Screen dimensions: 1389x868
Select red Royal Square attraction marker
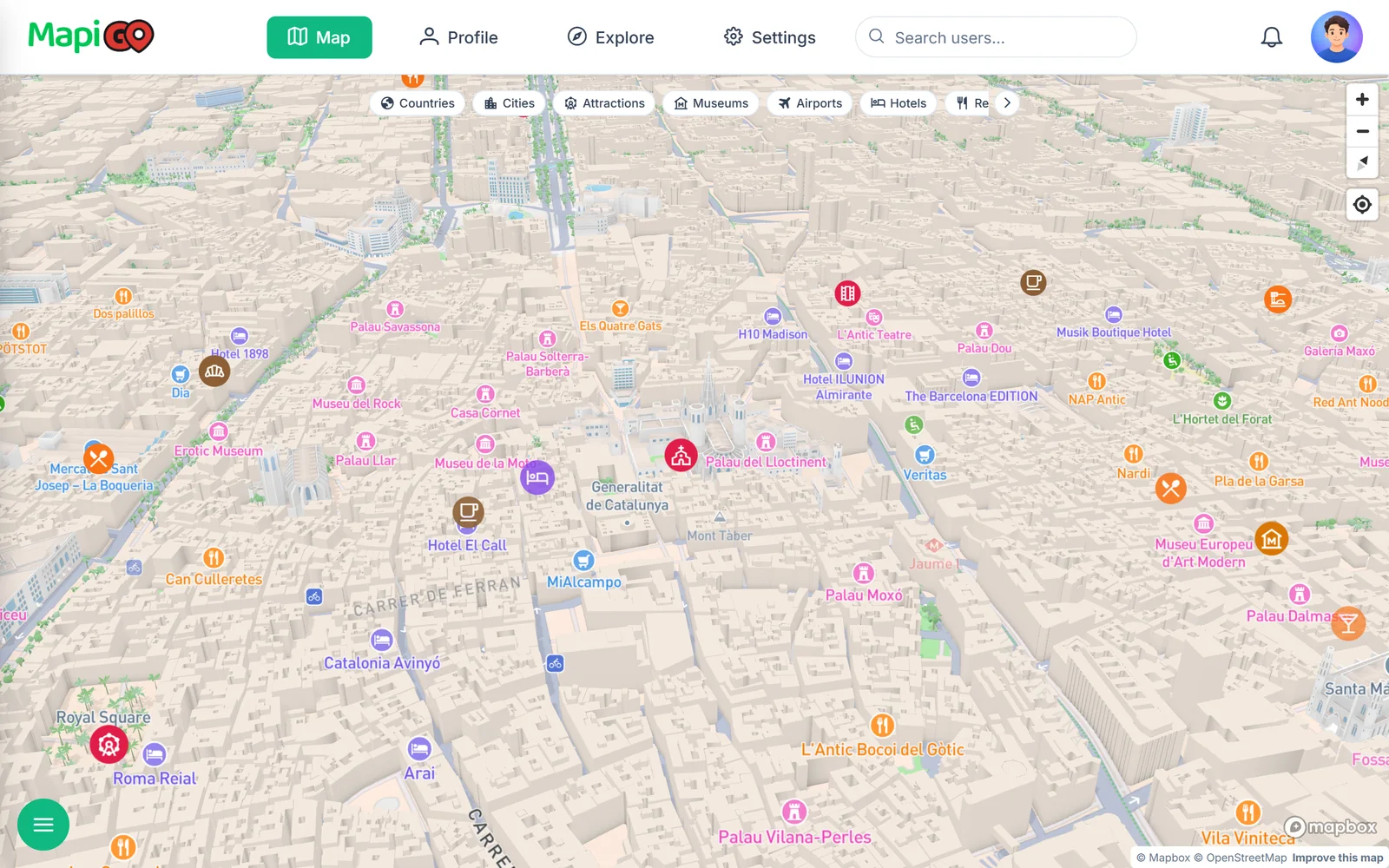pyautogui.click(x=109, y=745)
